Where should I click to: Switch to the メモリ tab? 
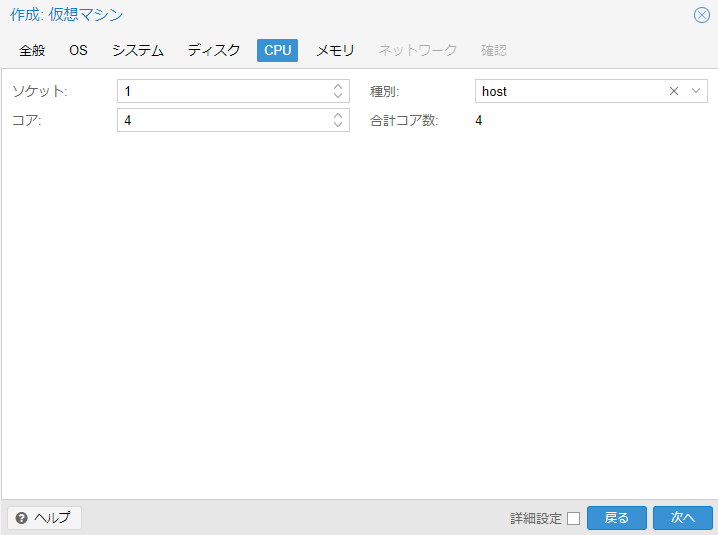coord(335,50)
